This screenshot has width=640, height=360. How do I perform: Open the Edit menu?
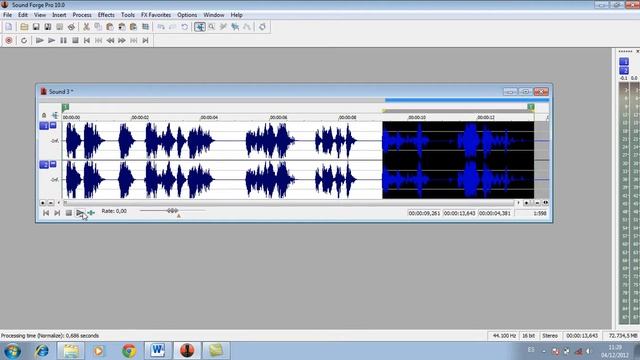(x=23, y=15)
